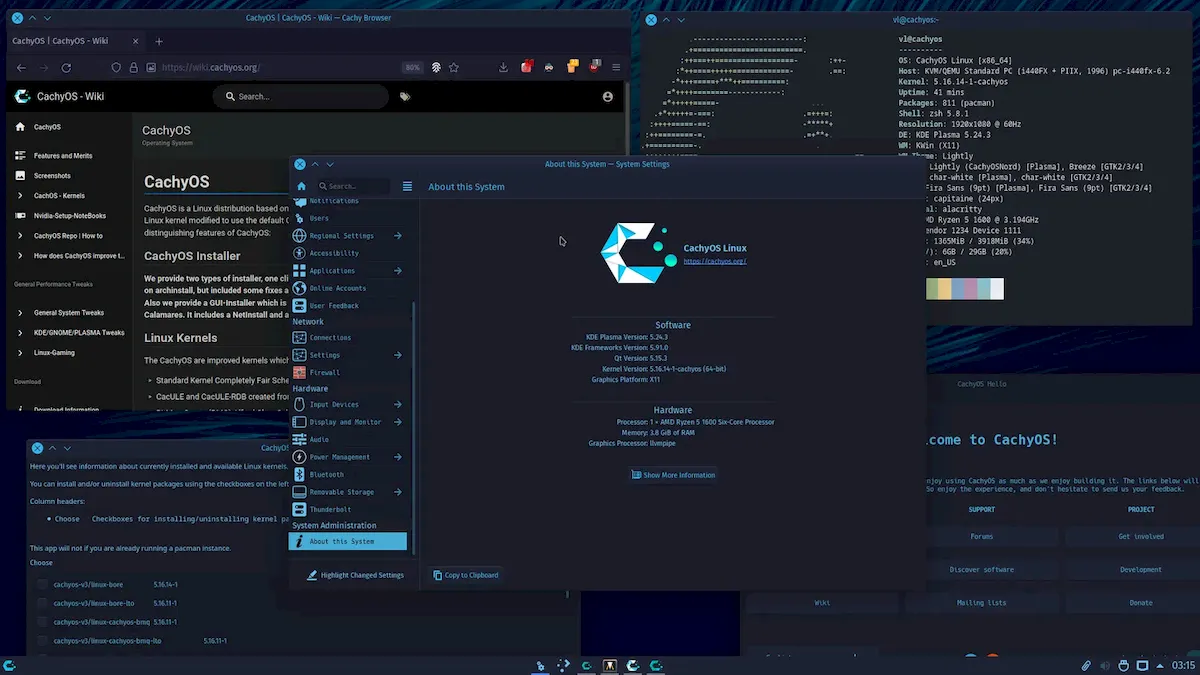The height and width of the screenshot is (675, 1200).
Task: Open the browser hamburger menu
Action: (616, 68)
